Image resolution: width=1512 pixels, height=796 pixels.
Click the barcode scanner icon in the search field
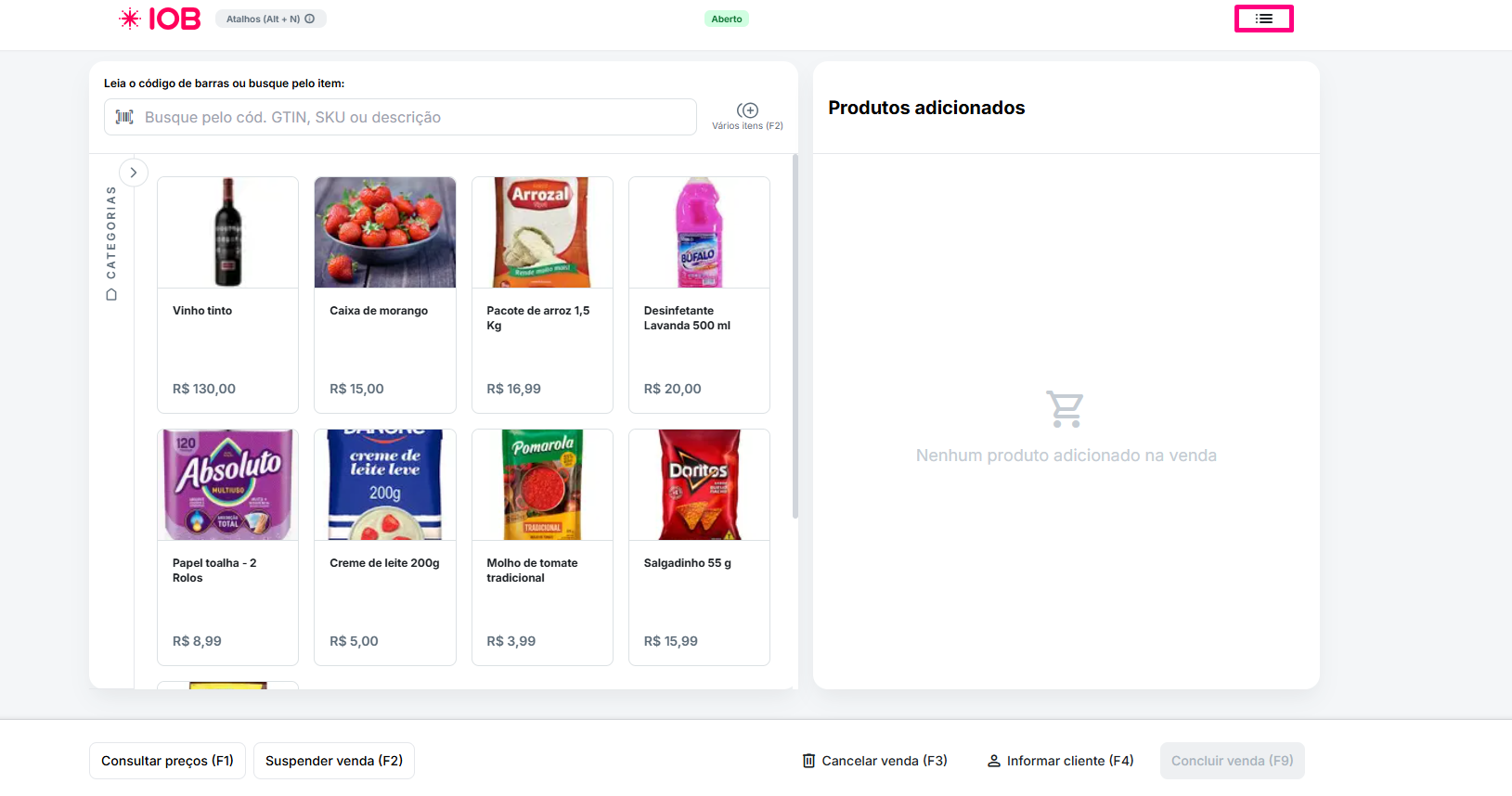(x=124, y=117)
